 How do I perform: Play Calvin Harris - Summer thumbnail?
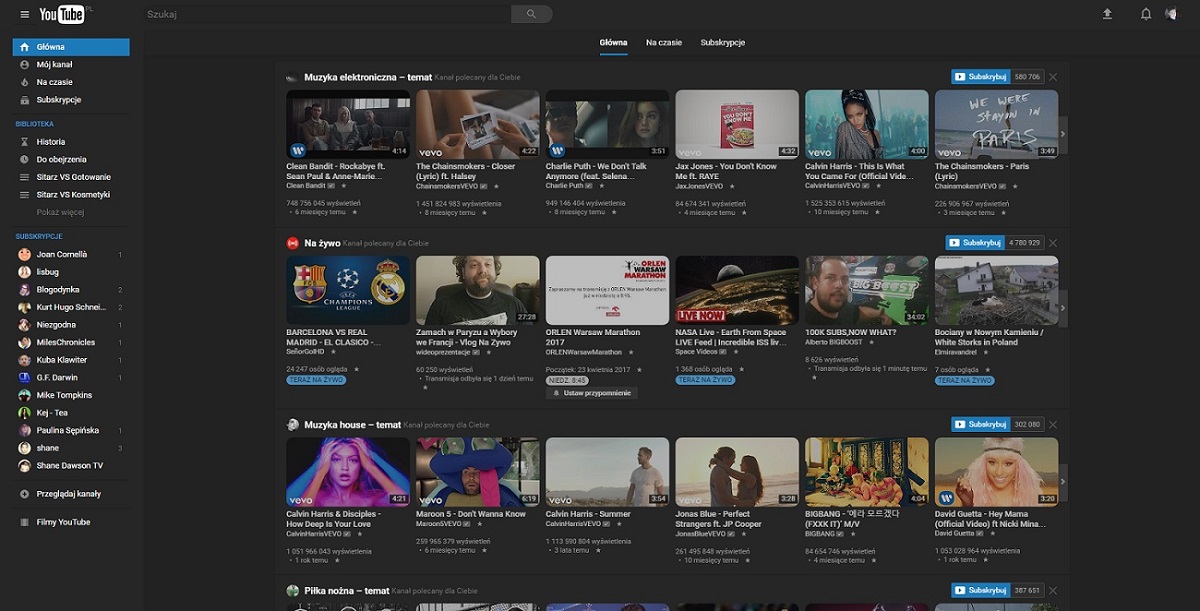(607, 472)
